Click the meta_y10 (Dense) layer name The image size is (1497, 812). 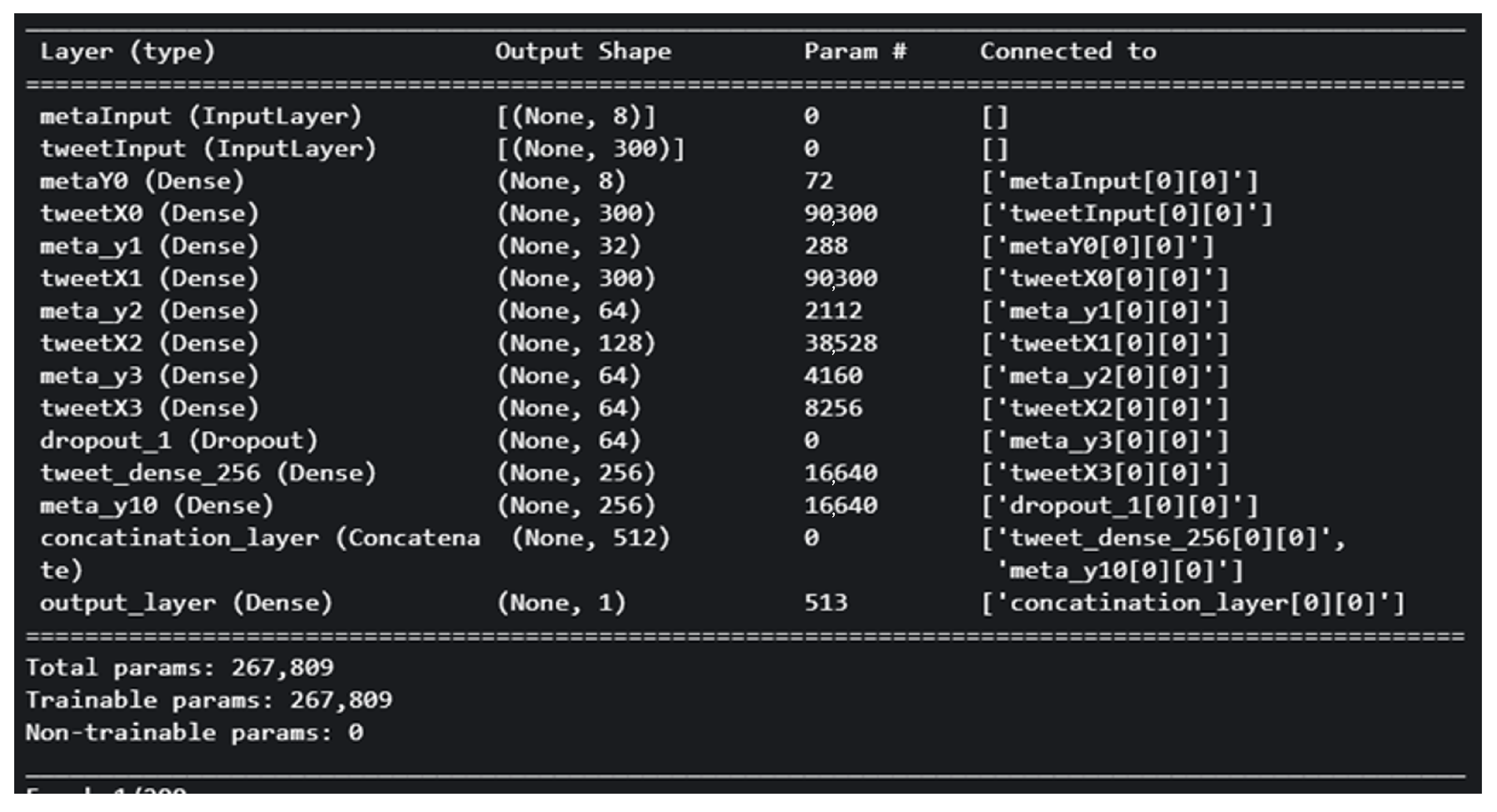[156, 506]
